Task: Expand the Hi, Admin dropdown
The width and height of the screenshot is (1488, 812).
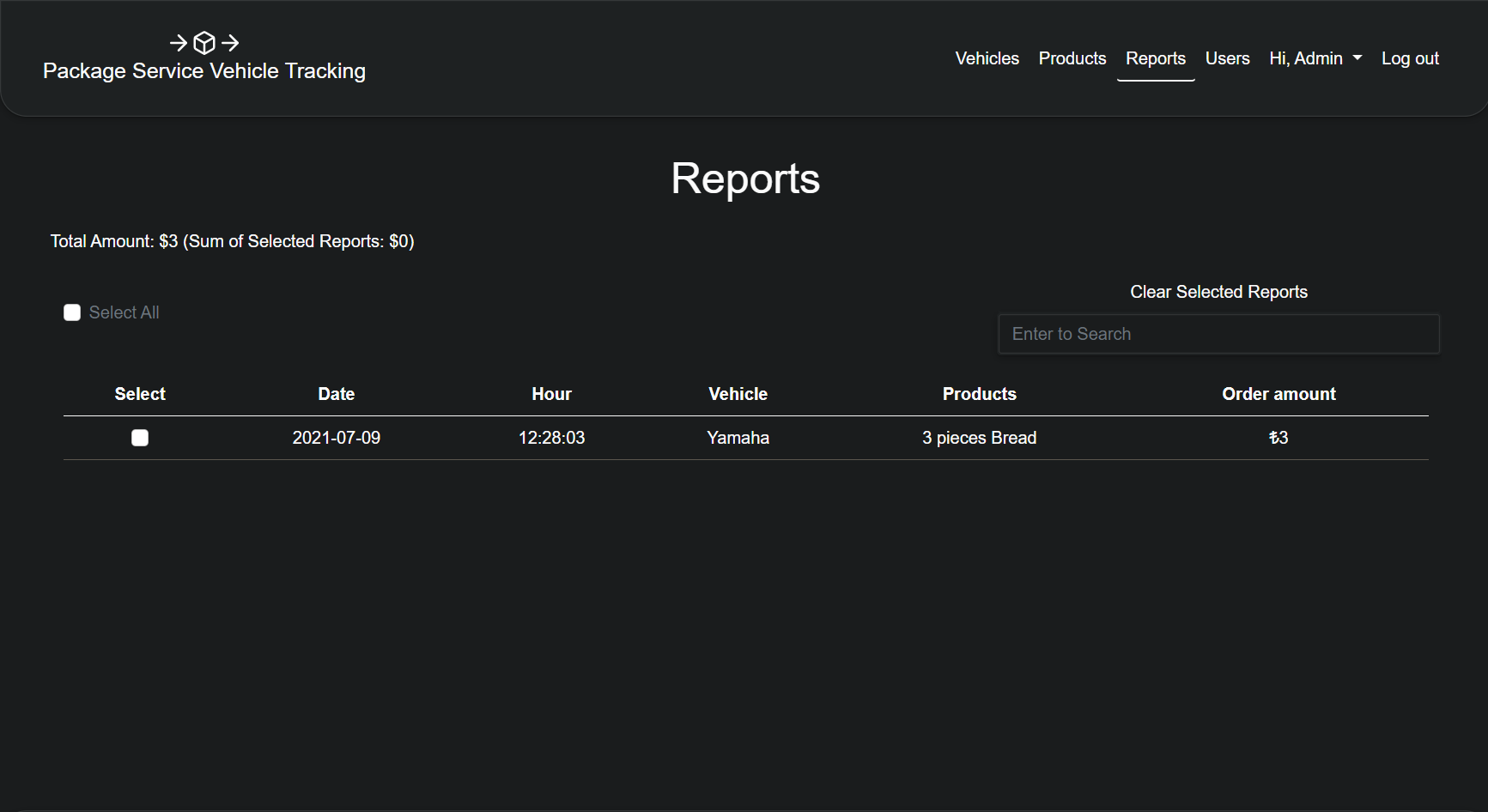Action: coord(1315,58)
